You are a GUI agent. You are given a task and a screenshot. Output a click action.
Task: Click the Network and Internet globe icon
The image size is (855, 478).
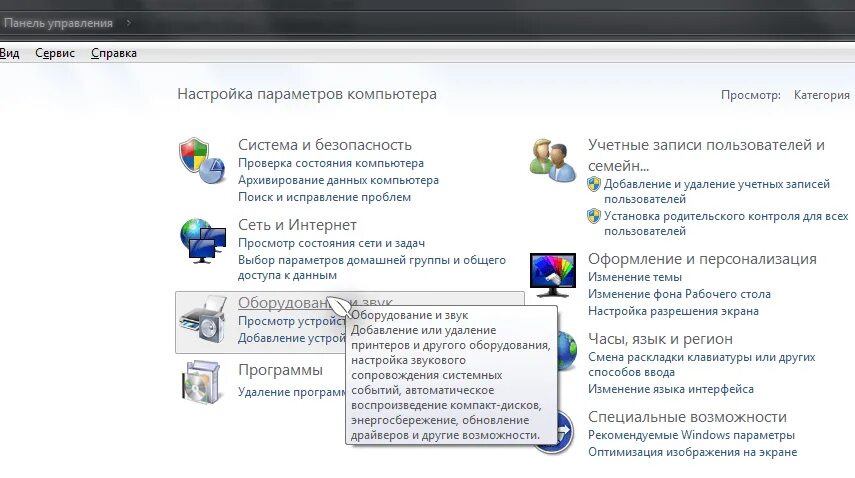click(x=202, y=240)
